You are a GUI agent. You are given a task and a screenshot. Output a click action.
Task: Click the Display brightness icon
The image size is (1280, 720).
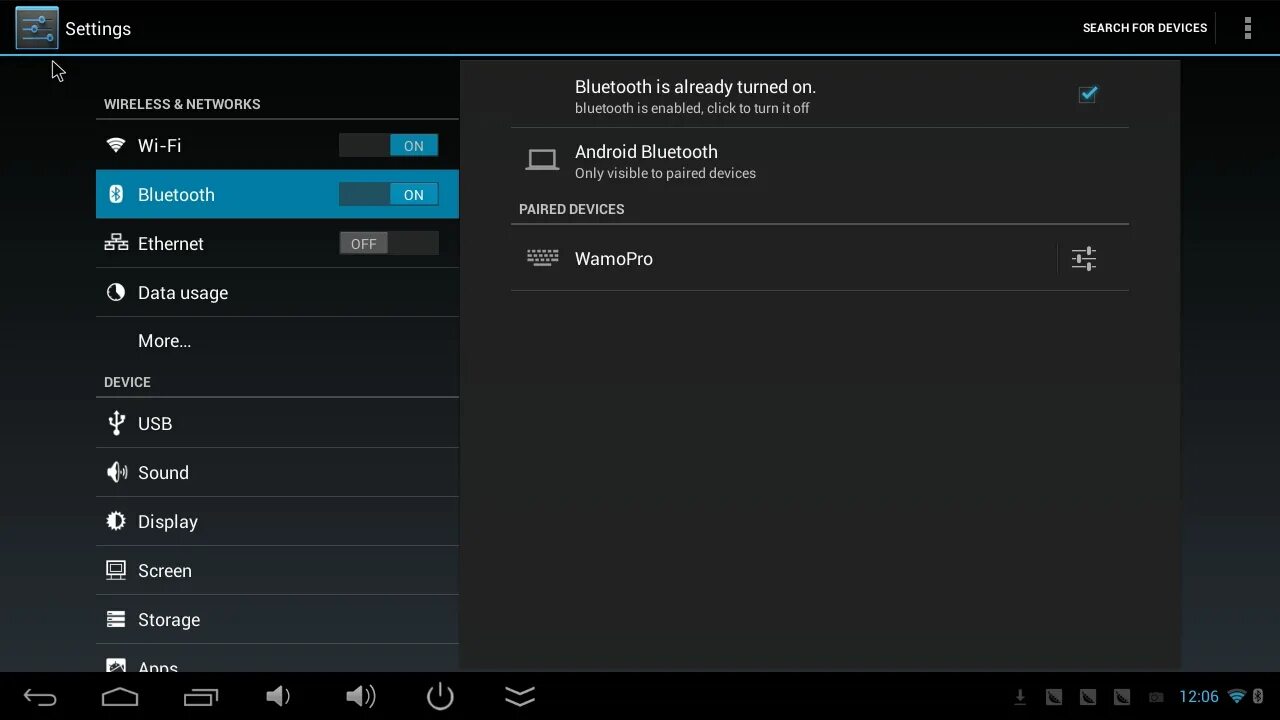tap(116, 521)
